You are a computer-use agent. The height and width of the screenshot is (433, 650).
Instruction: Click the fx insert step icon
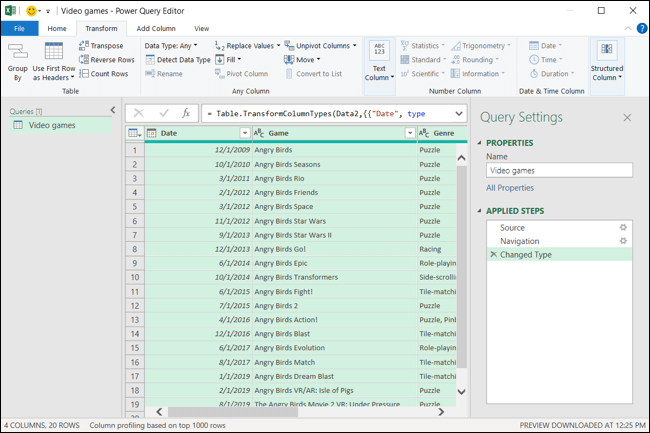click(x=186, y=113)
